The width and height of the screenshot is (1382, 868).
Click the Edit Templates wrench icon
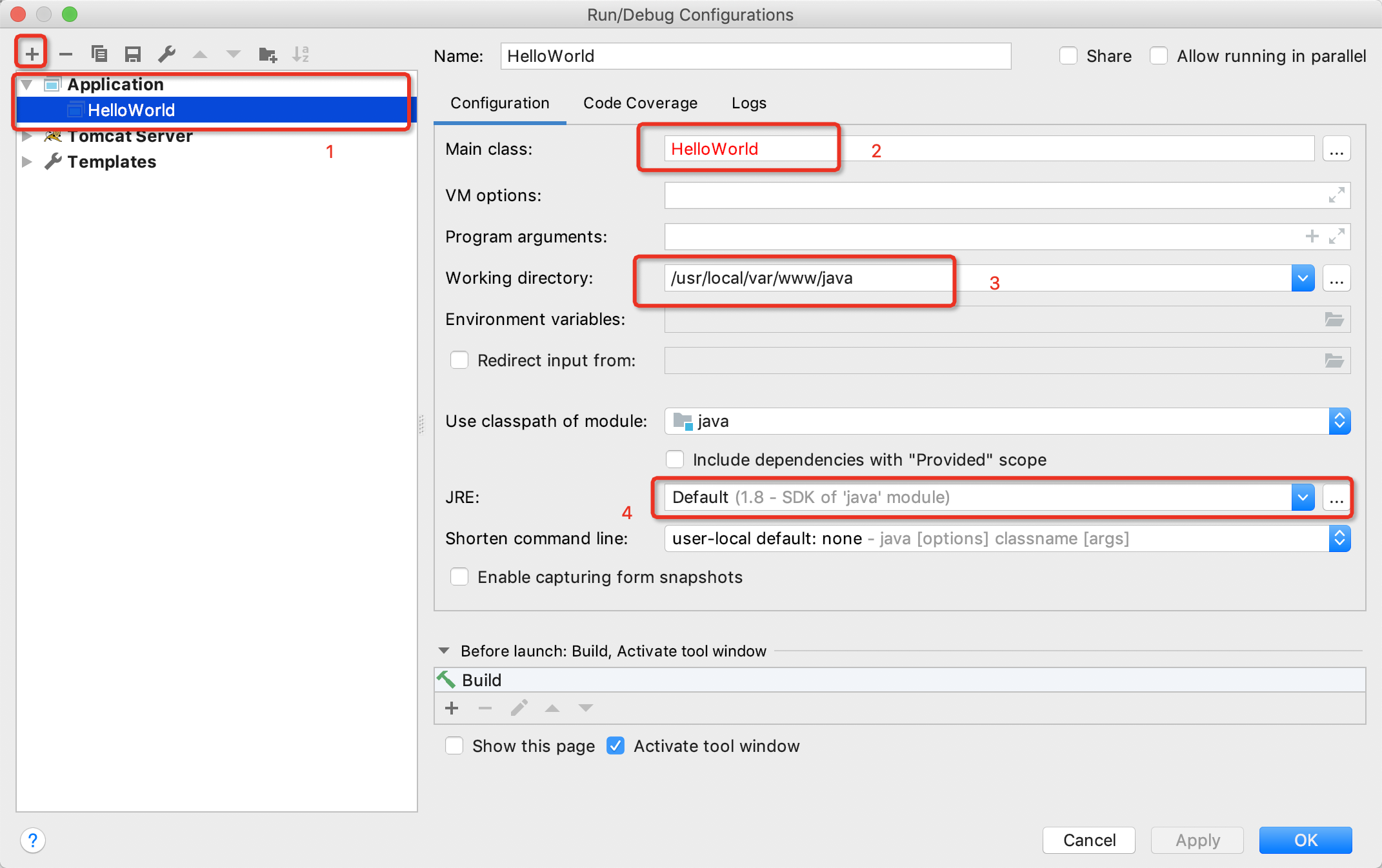(x=166, y=54)
